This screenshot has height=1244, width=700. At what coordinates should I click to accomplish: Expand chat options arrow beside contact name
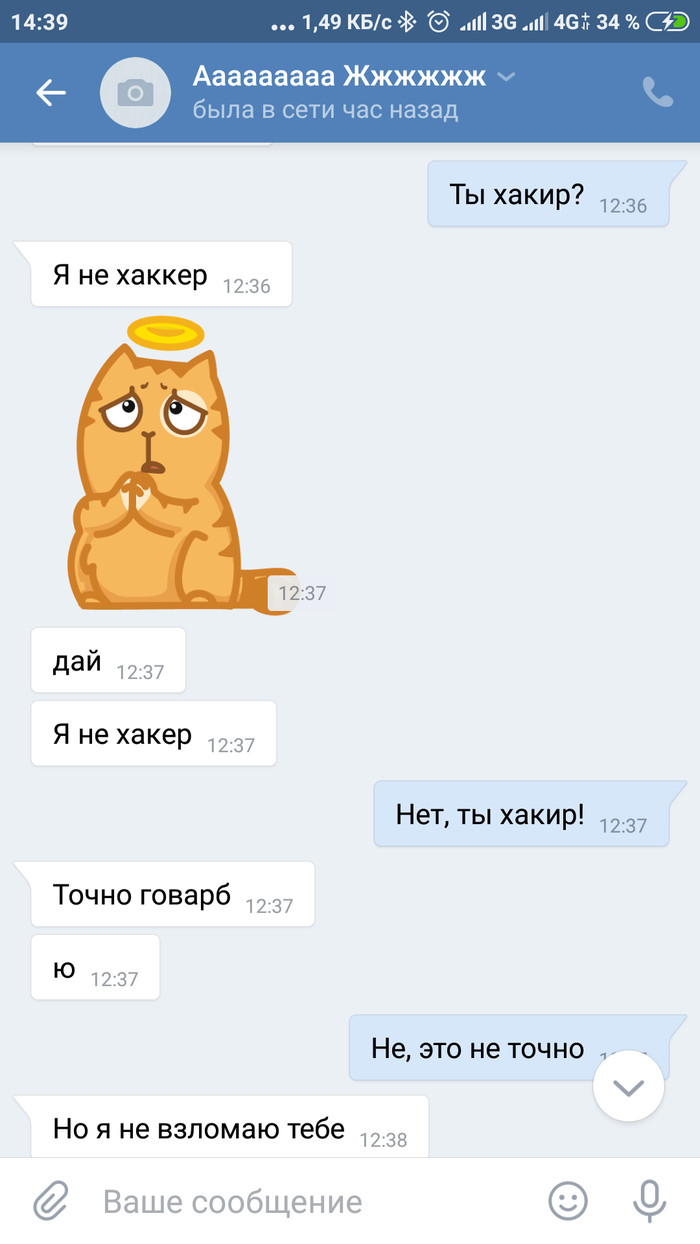coord(506,76)
